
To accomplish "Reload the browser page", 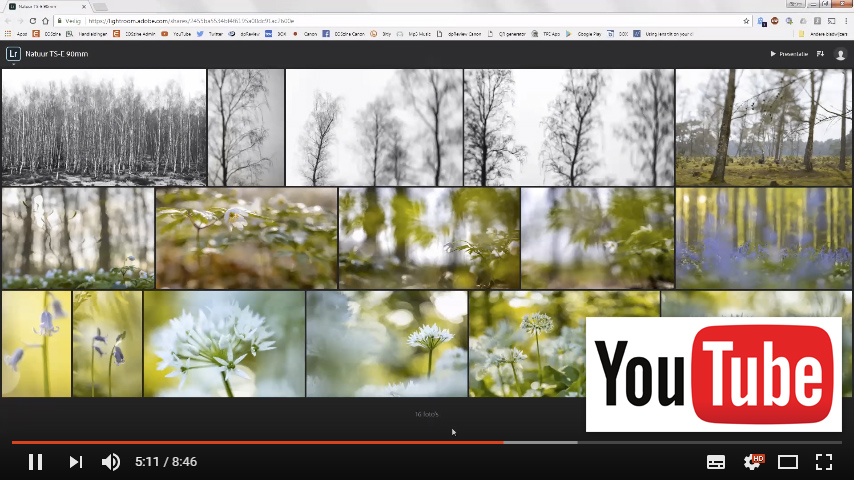I will (33, 20).
